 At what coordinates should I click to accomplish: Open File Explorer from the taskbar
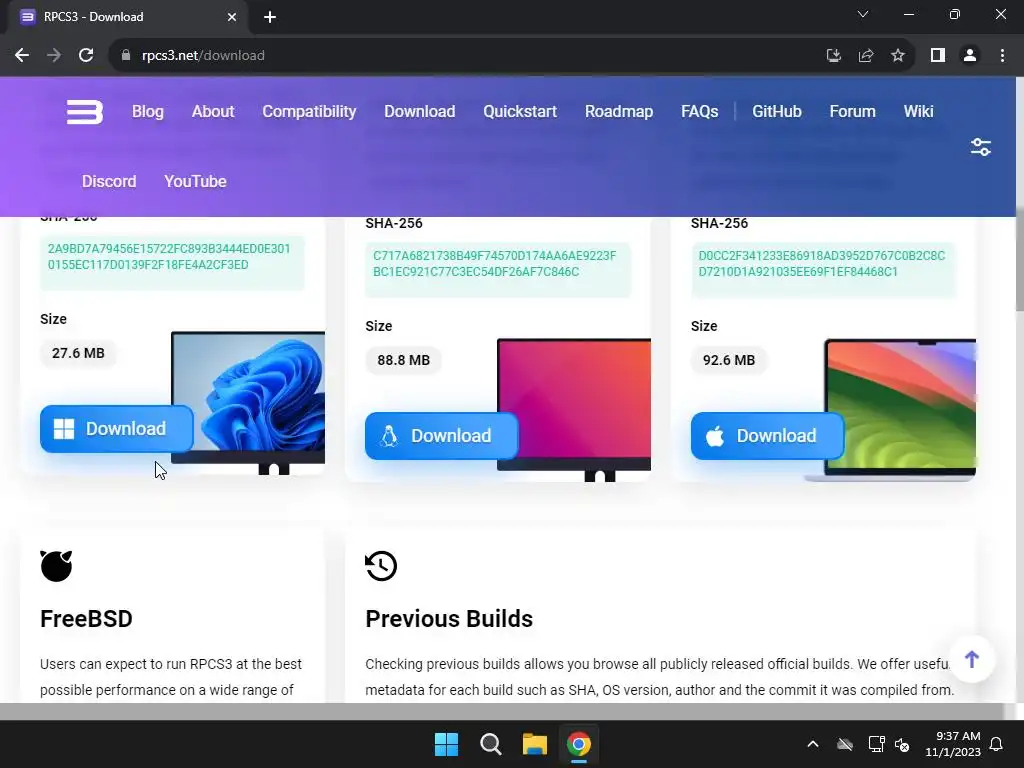click(534, 744)
